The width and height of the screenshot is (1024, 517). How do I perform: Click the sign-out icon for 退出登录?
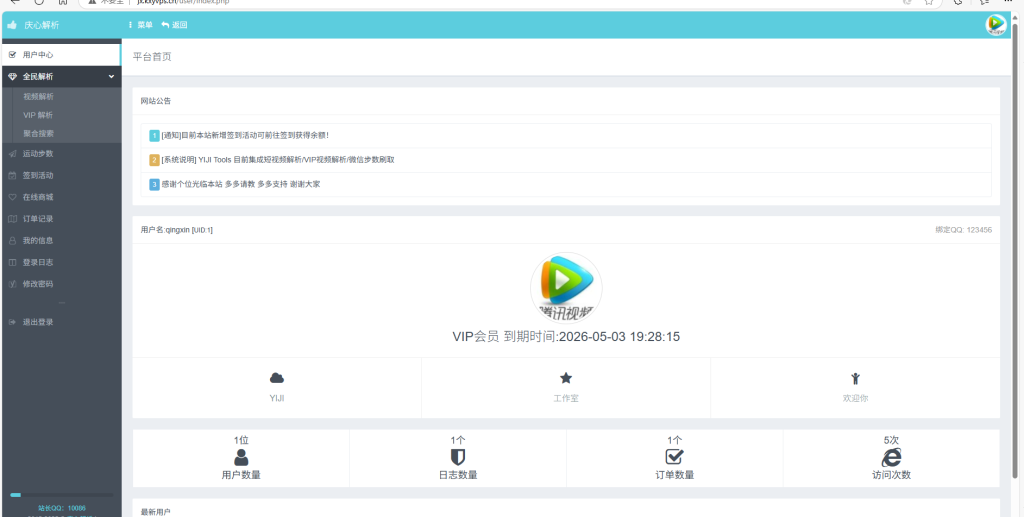click(x=12, y=322)
